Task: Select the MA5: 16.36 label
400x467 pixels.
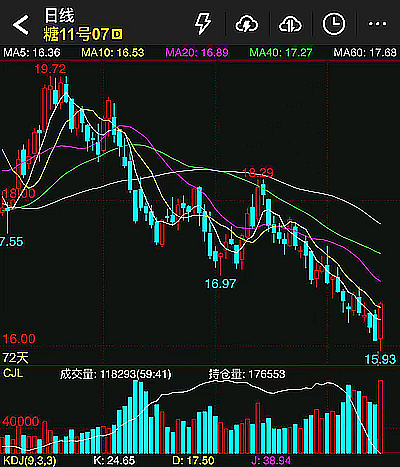Action: (32, 53)
